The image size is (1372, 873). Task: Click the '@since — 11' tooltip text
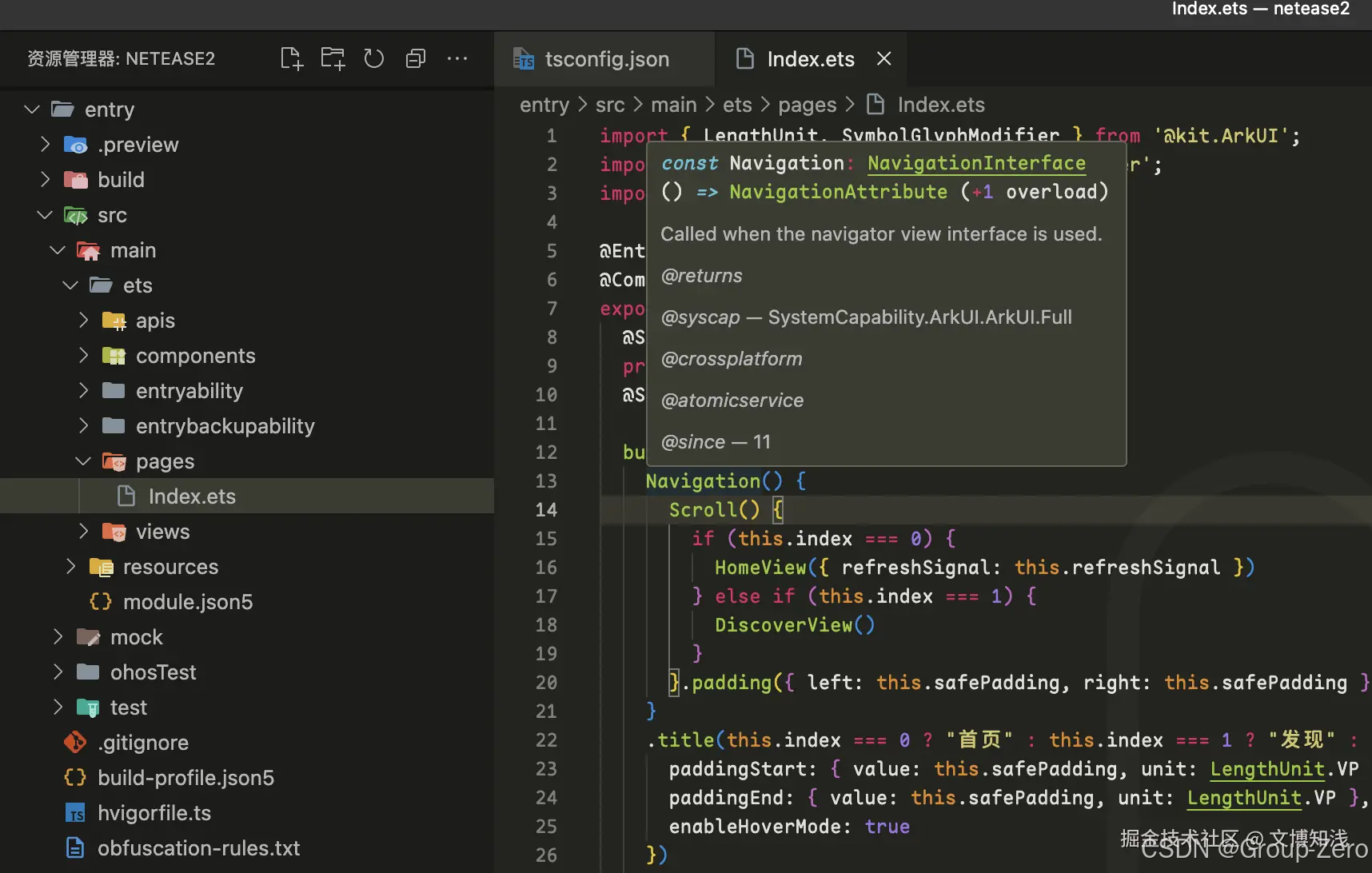click(716, 442)
